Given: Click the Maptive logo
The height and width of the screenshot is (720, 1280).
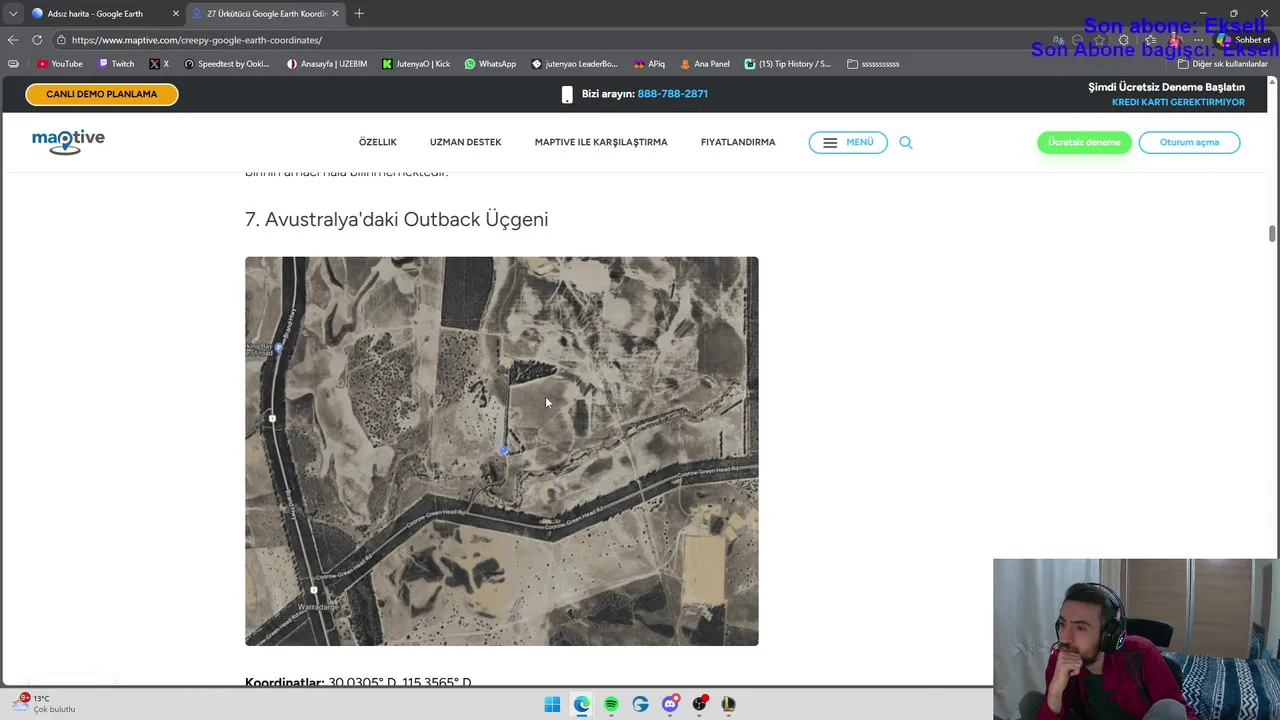Looking at the screenshot, I should (68, 142).
